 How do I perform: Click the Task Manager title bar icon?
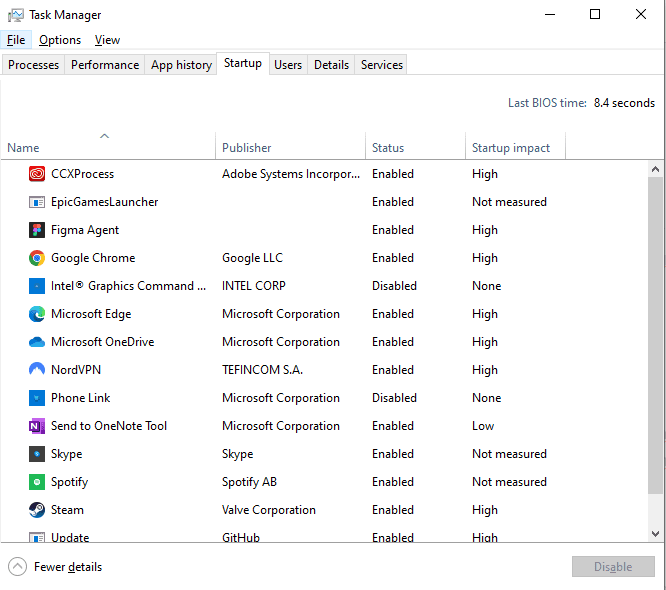click(16, 15)
